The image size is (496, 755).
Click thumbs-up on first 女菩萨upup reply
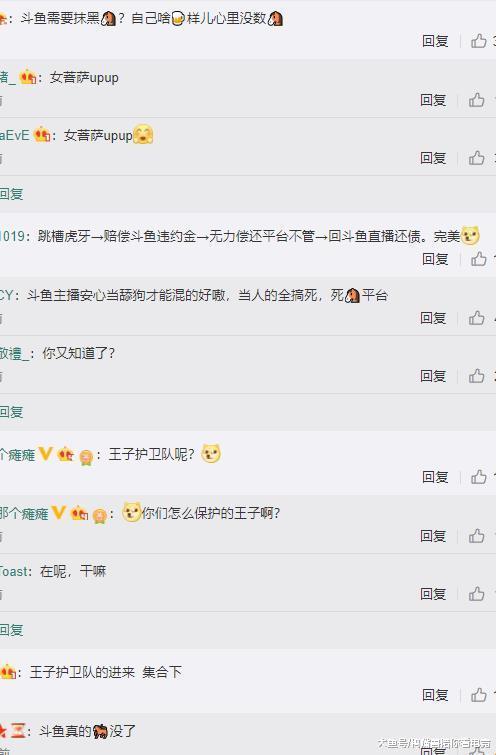pyautogui.click(x=476, y=100)
